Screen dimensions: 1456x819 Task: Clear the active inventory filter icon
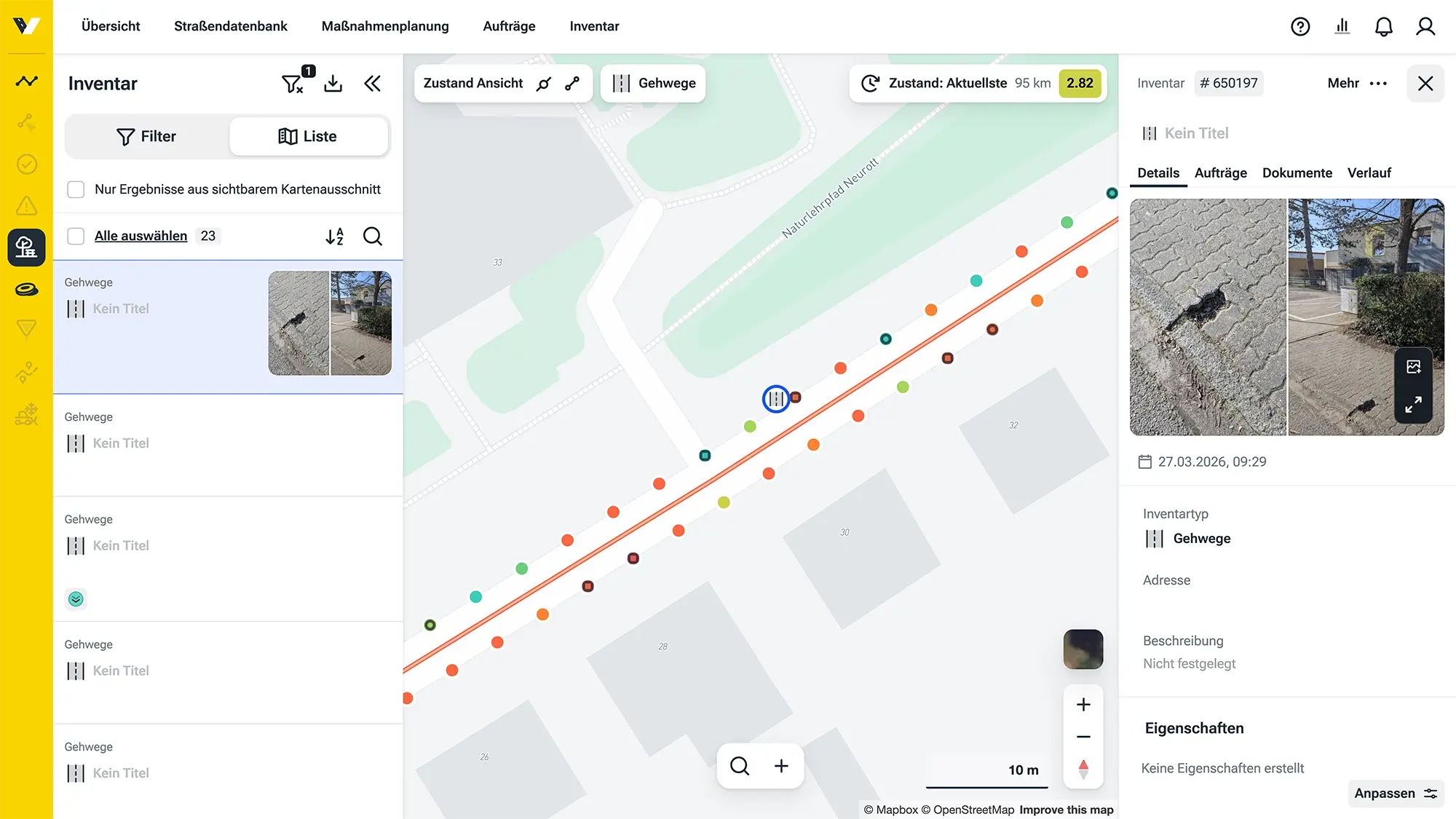(293, 84)
